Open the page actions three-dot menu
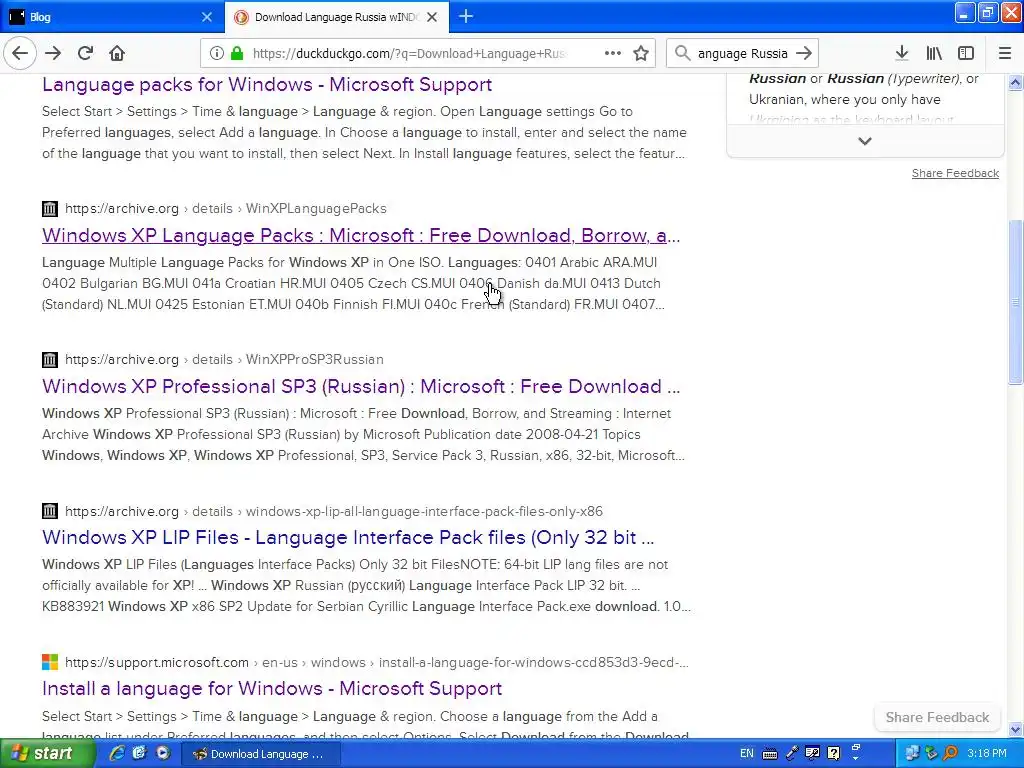The width and height of the screenshot is (1024, 768). click(x=613, y=54)
